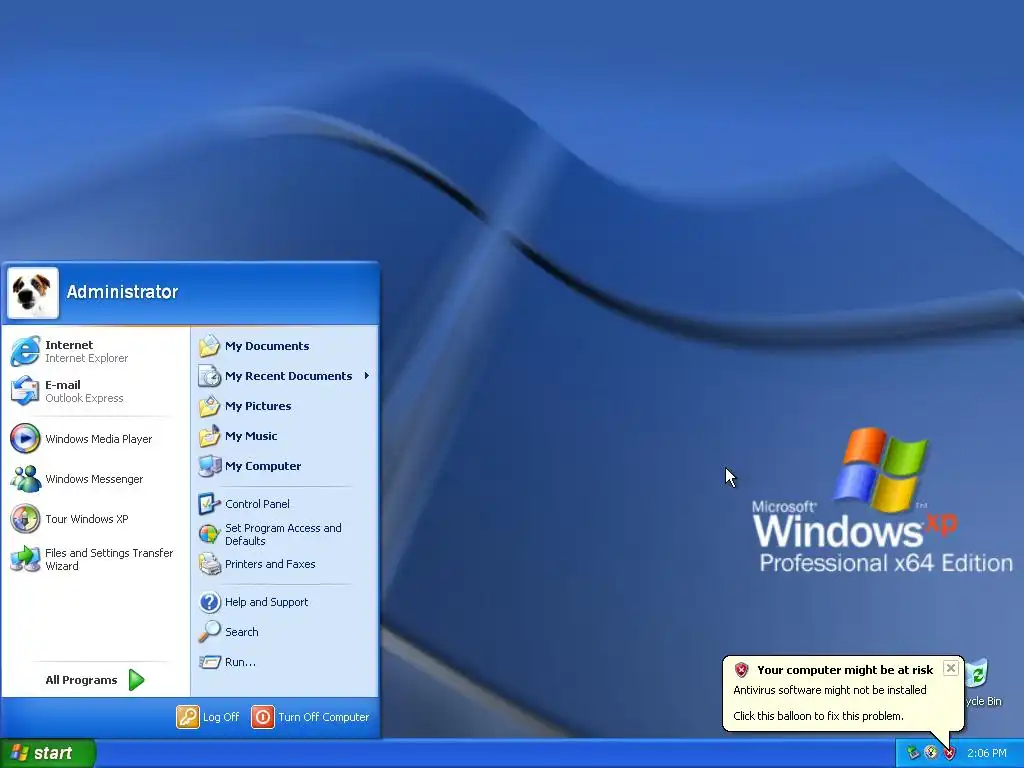Image resolution: width=1024 pixels, height=768 pixels.
Task: Click the network connection tray icon
Action: click(x=912, y=754)
